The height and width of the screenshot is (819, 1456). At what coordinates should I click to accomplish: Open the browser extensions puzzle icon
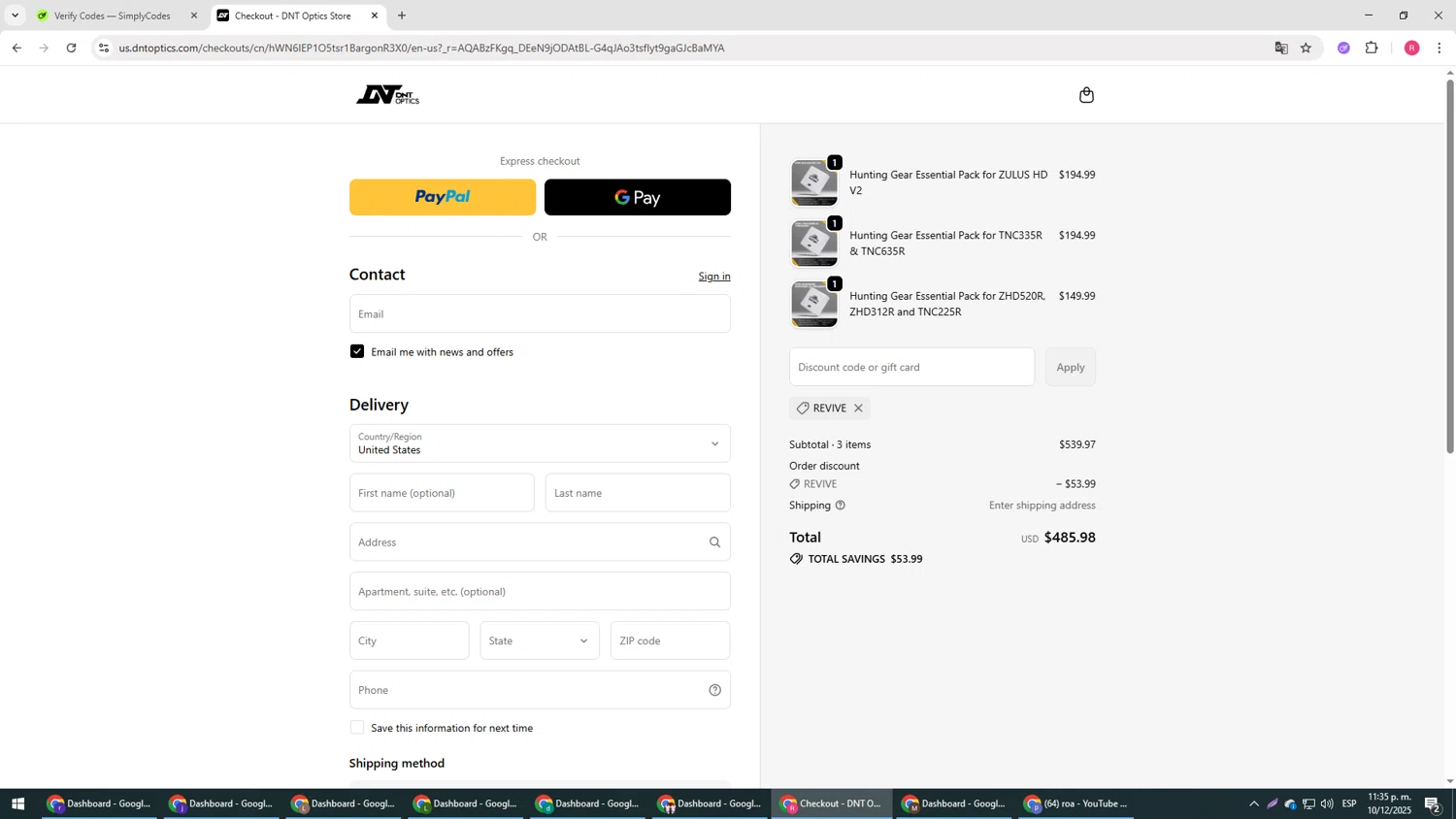tap(1372, 48)
